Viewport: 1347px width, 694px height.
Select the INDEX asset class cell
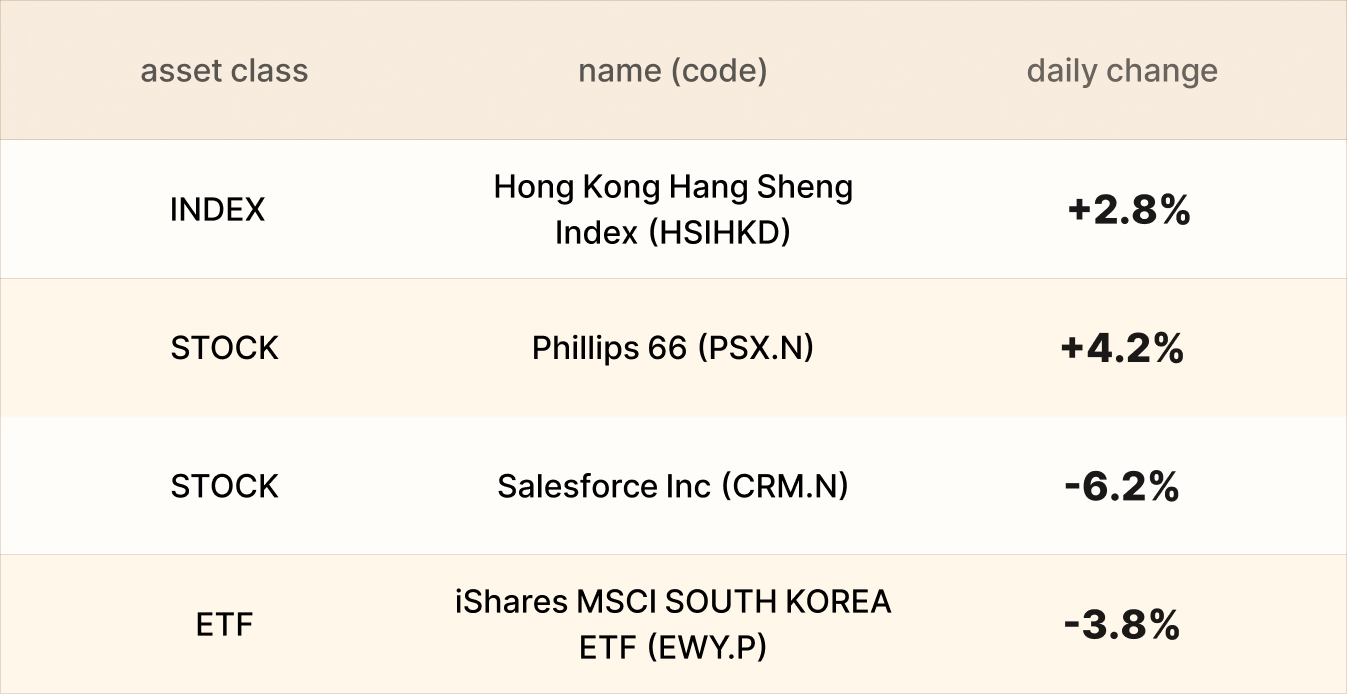[x=218, y=210]
